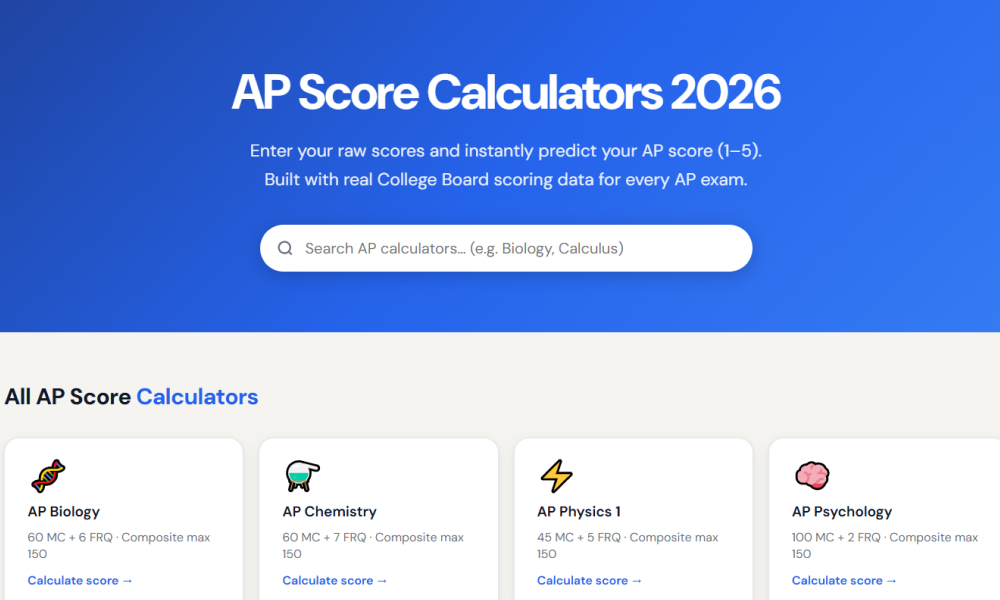Select the DNA helix icon on AP Biology card
The image size is (1000, 600).
(51, 474)
